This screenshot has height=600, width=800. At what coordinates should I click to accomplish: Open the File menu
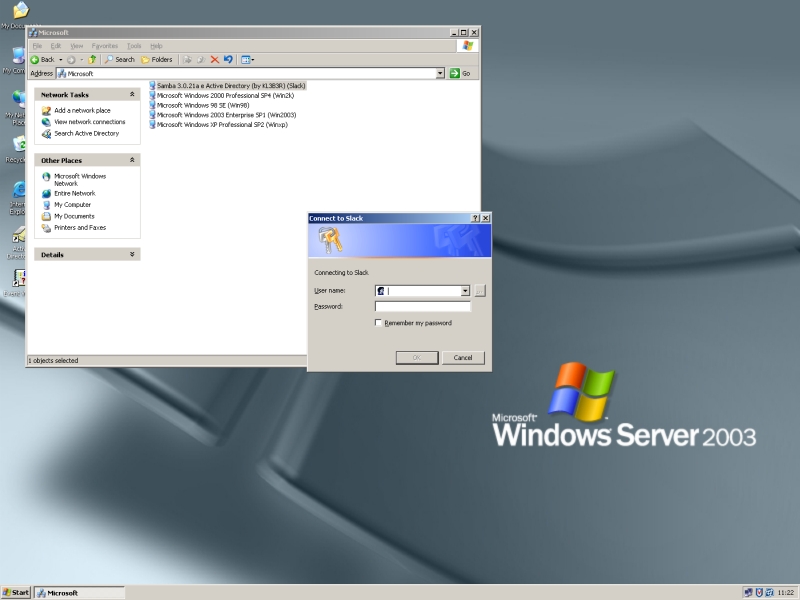click(37, 46)
